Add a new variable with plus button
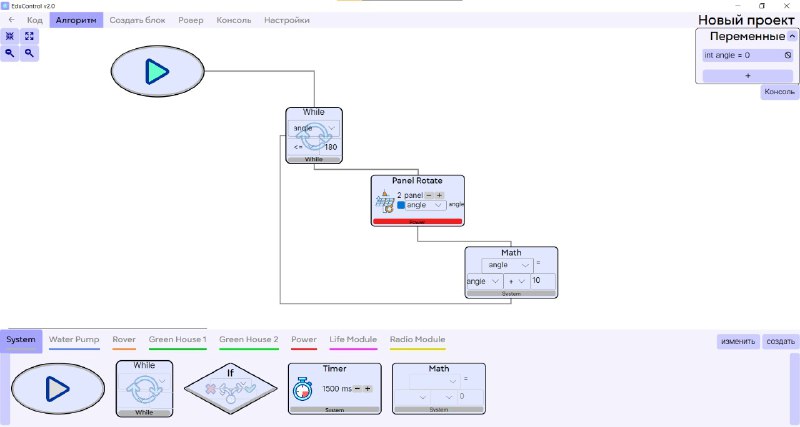 747,75
